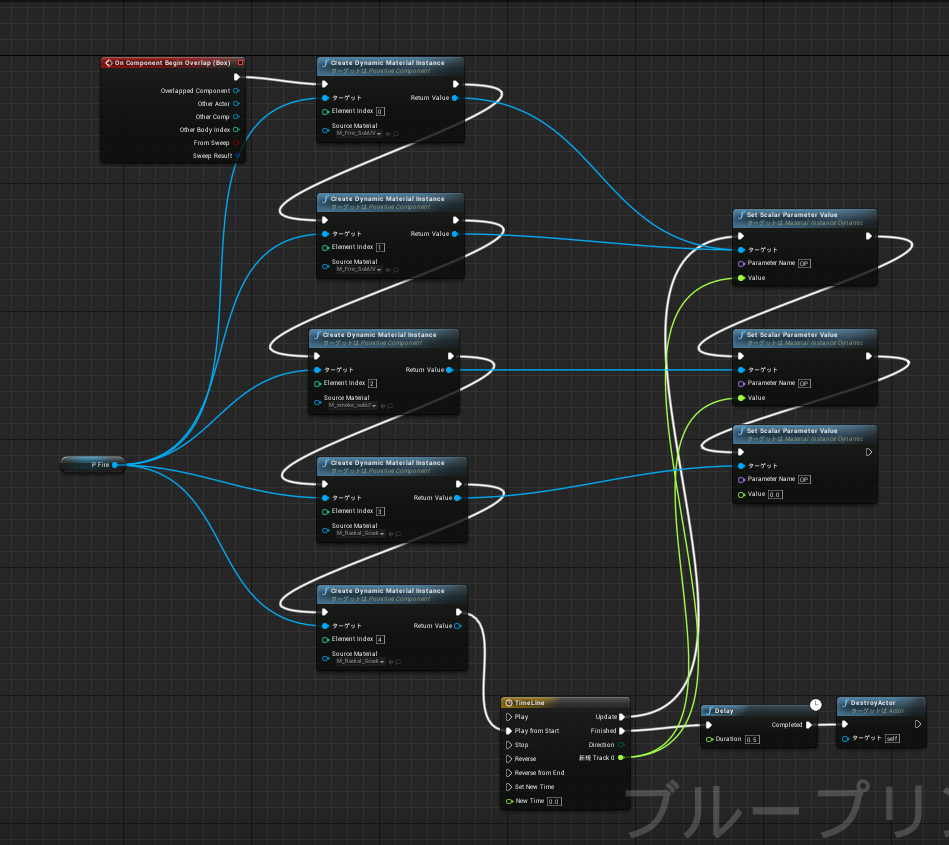Open the M_smoke_subUV Source Material dropdown
The height and width of the screenshot is (845, 949).
coord(352,406)
